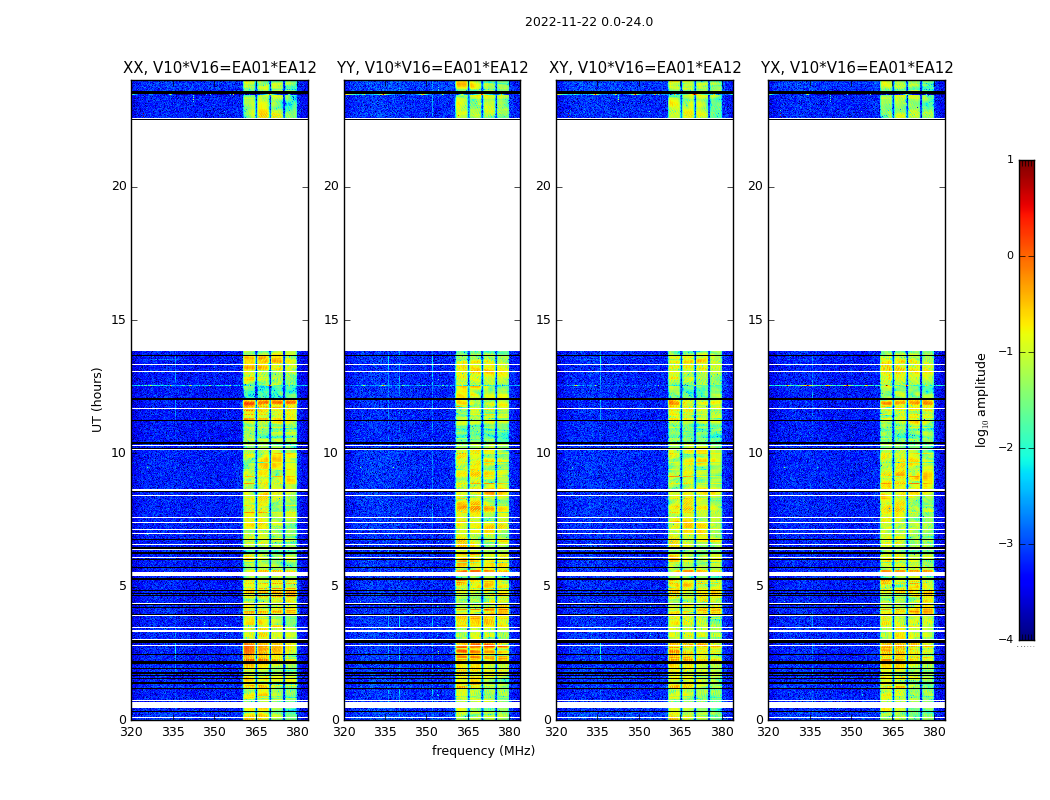
Task: Click the plot date title 2022-11-22 0.0-24.0
Action: [588, 22]
